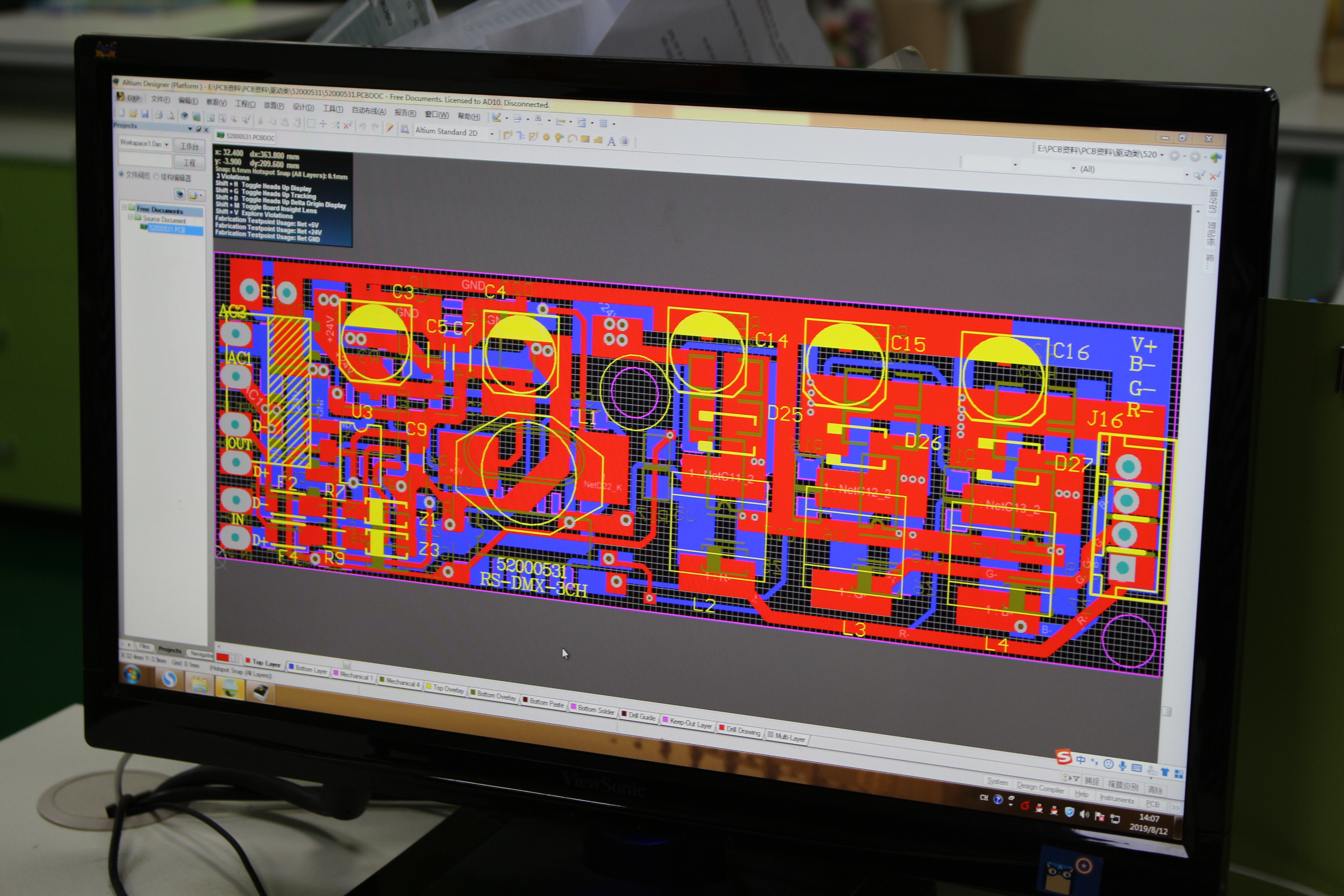The image size is (1344, 896).
Task: Select the Place Fill rectangle tool
Action: pyautogui.click(x=585, y=140)
